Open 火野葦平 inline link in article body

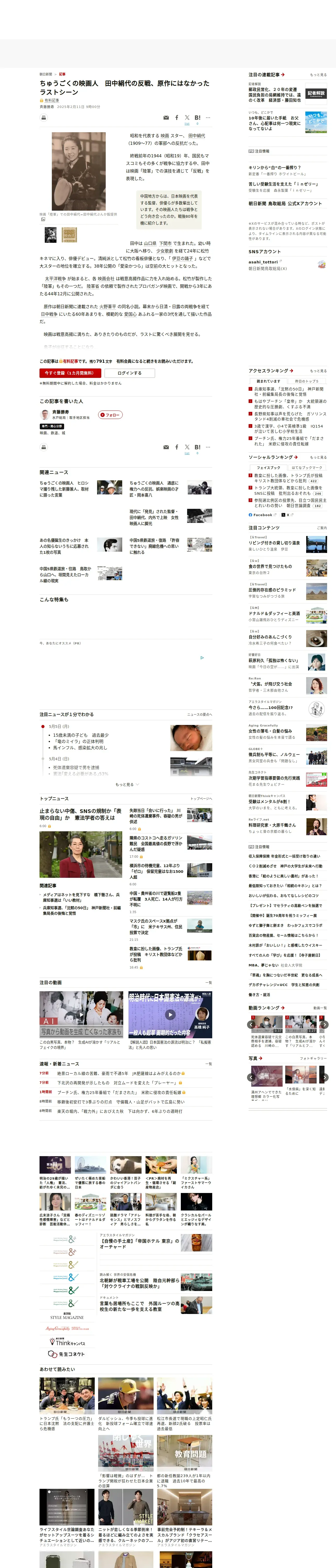pyautogui.click(x=107, y=306)
